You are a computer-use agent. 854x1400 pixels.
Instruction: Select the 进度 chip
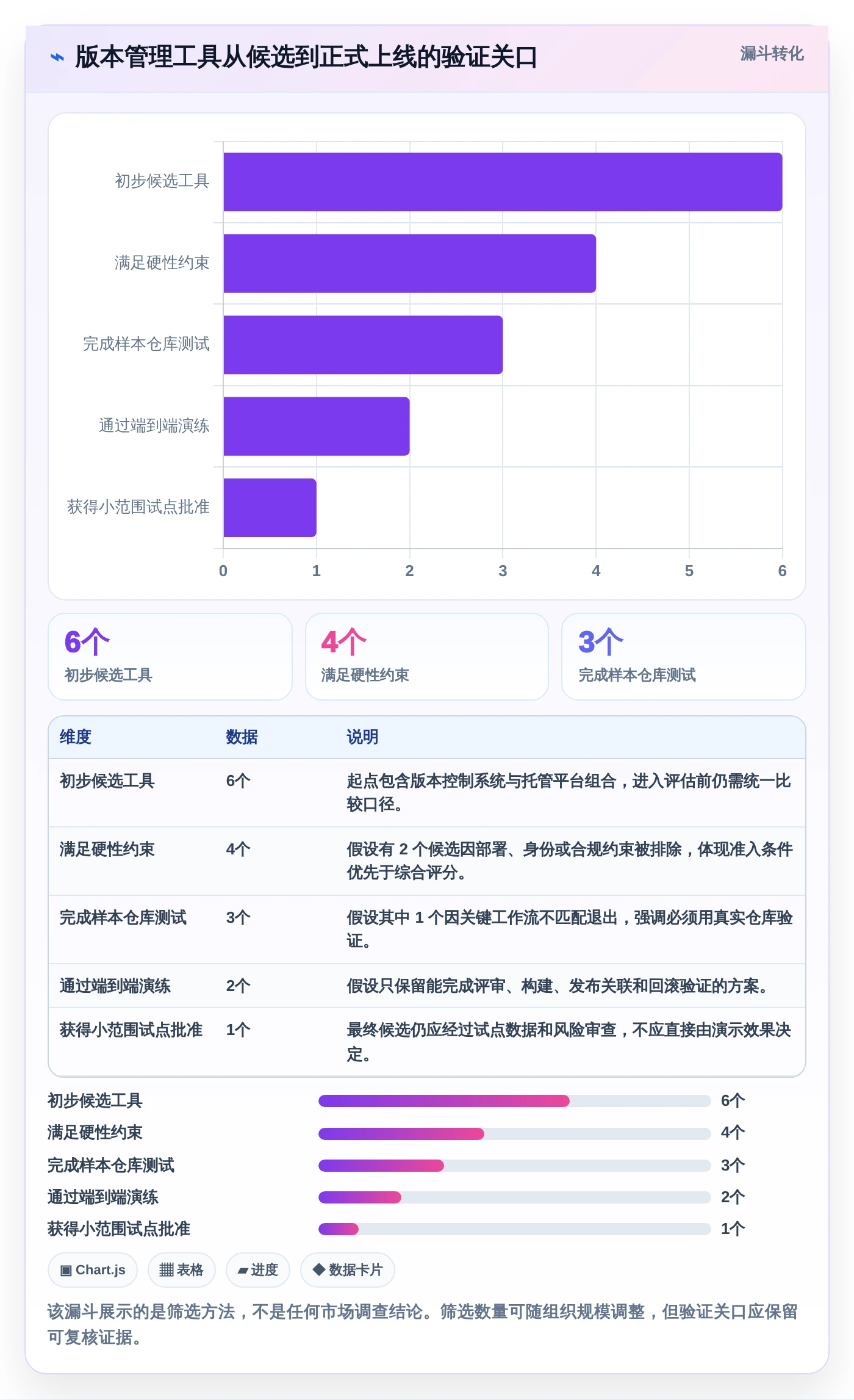tap(257, 1270)
